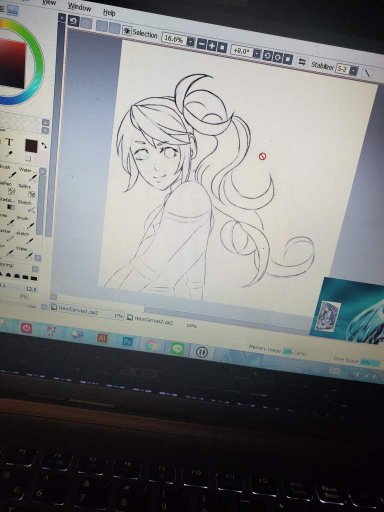Open the Stabilizer S-2 dropdown
Screen dimensions: 384x512
click(354, 70)
